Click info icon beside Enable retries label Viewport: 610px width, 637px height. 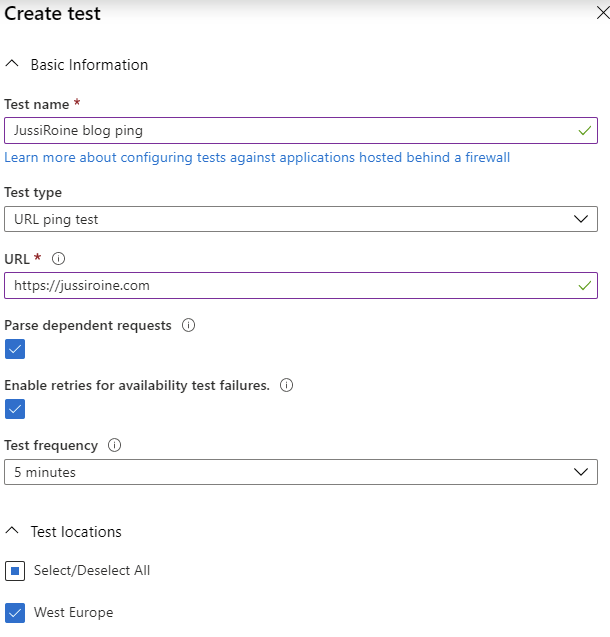pyautogui.click(x=286, y=385)
